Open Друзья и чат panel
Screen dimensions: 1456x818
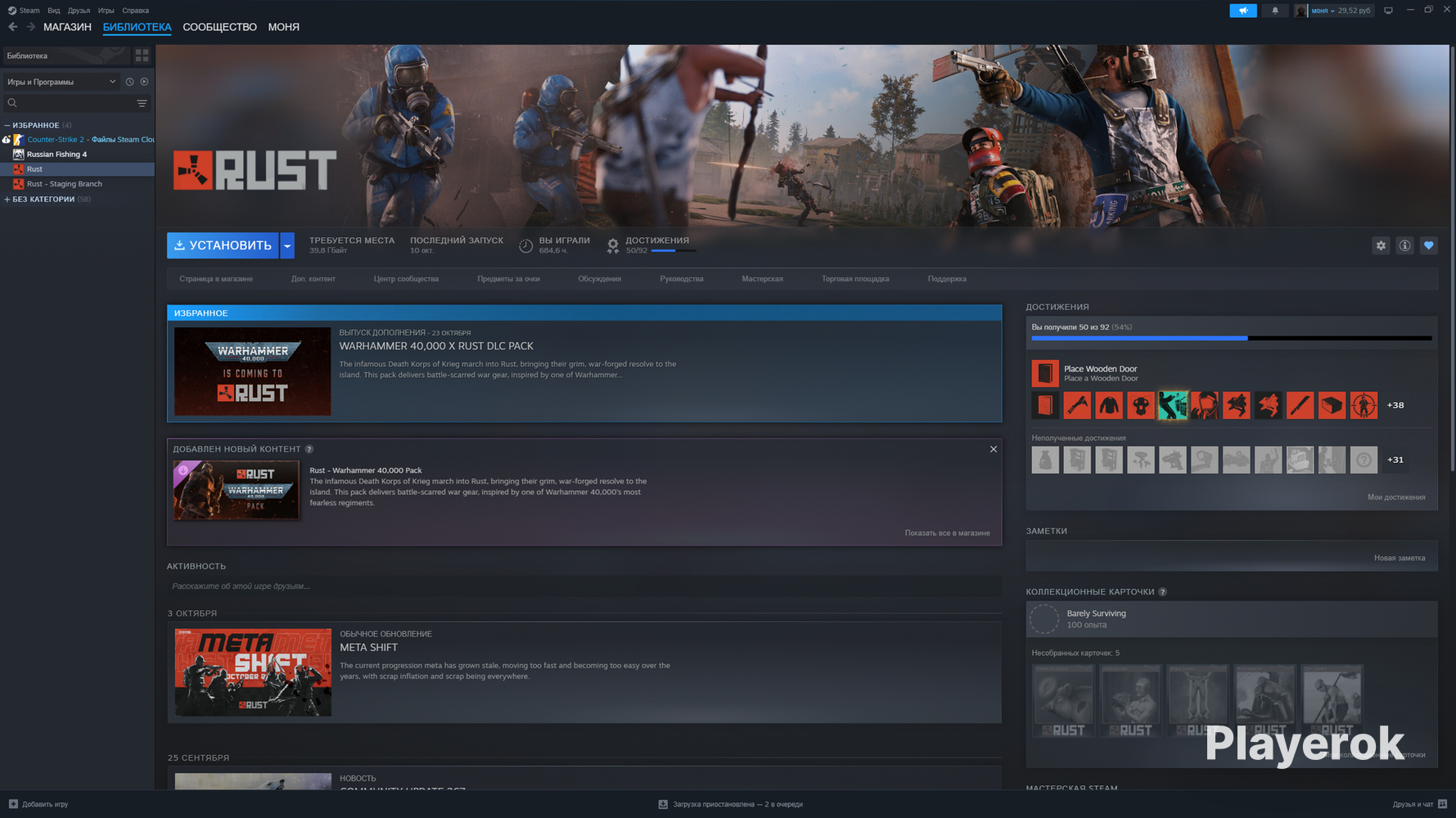[1419, 804]
